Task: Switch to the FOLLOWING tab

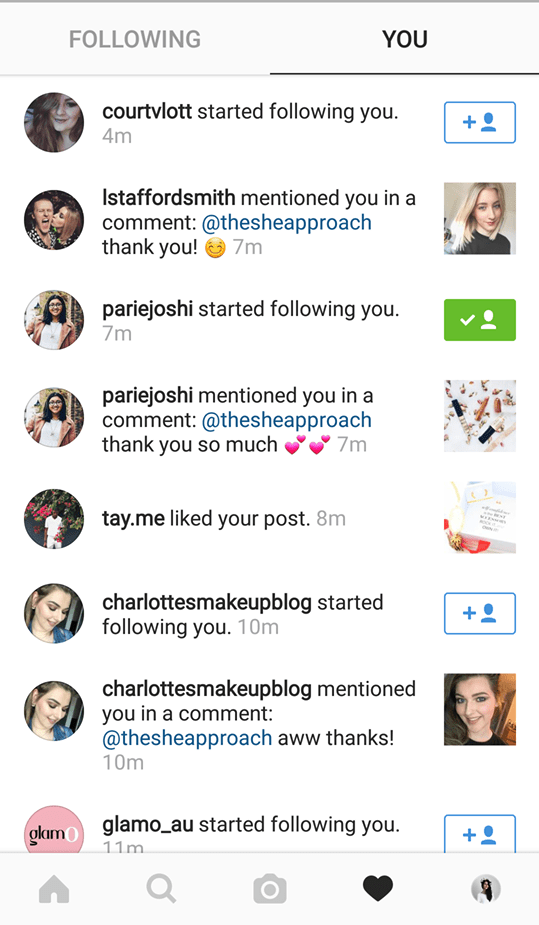Action: tap(134, 39)
